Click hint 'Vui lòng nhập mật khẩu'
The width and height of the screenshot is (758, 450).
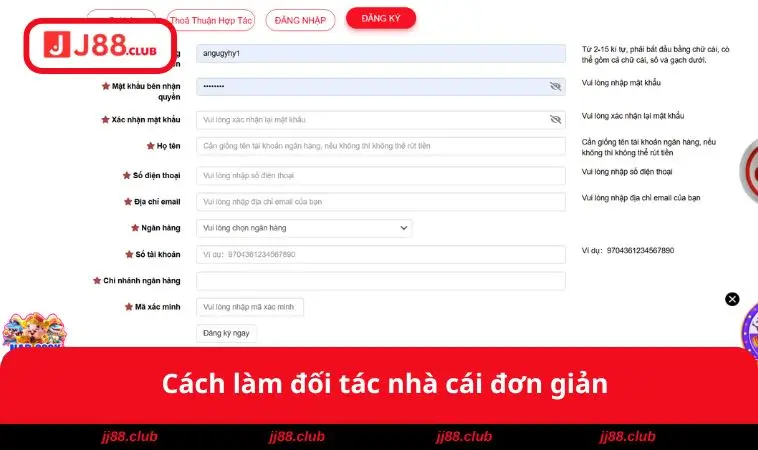click(x=621, y=83)
